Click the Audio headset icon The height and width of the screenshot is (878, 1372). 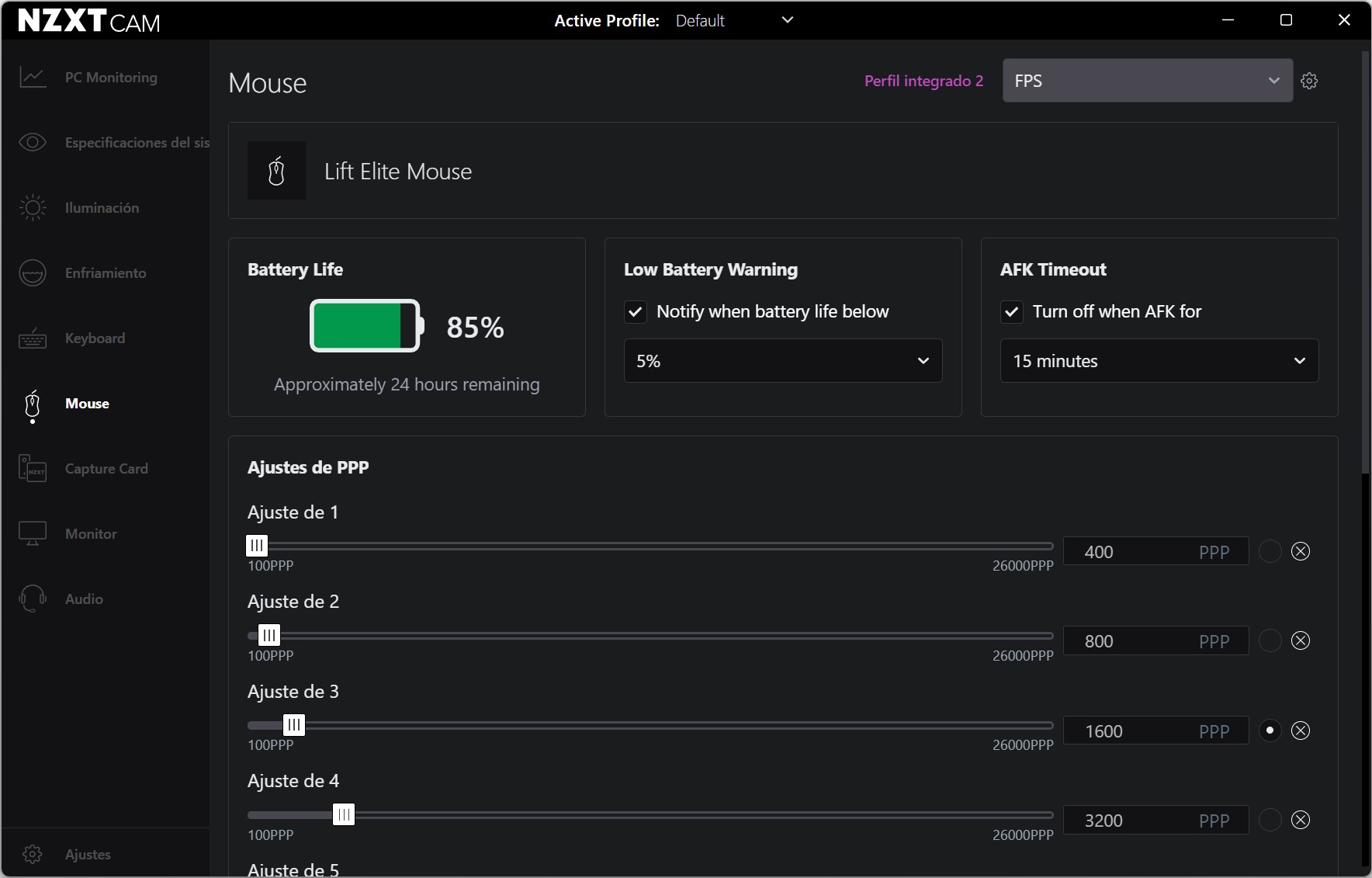pos(33,599)
